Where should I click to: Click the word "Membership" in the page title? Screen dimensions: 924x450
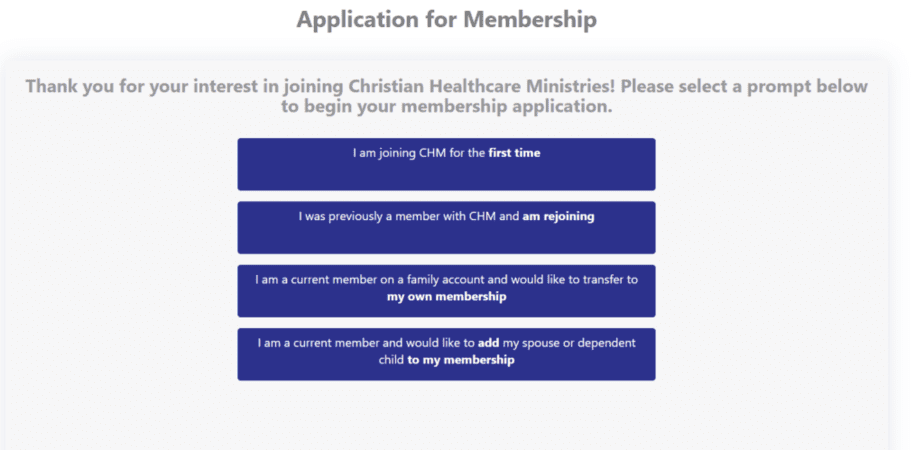coord(530,19)
